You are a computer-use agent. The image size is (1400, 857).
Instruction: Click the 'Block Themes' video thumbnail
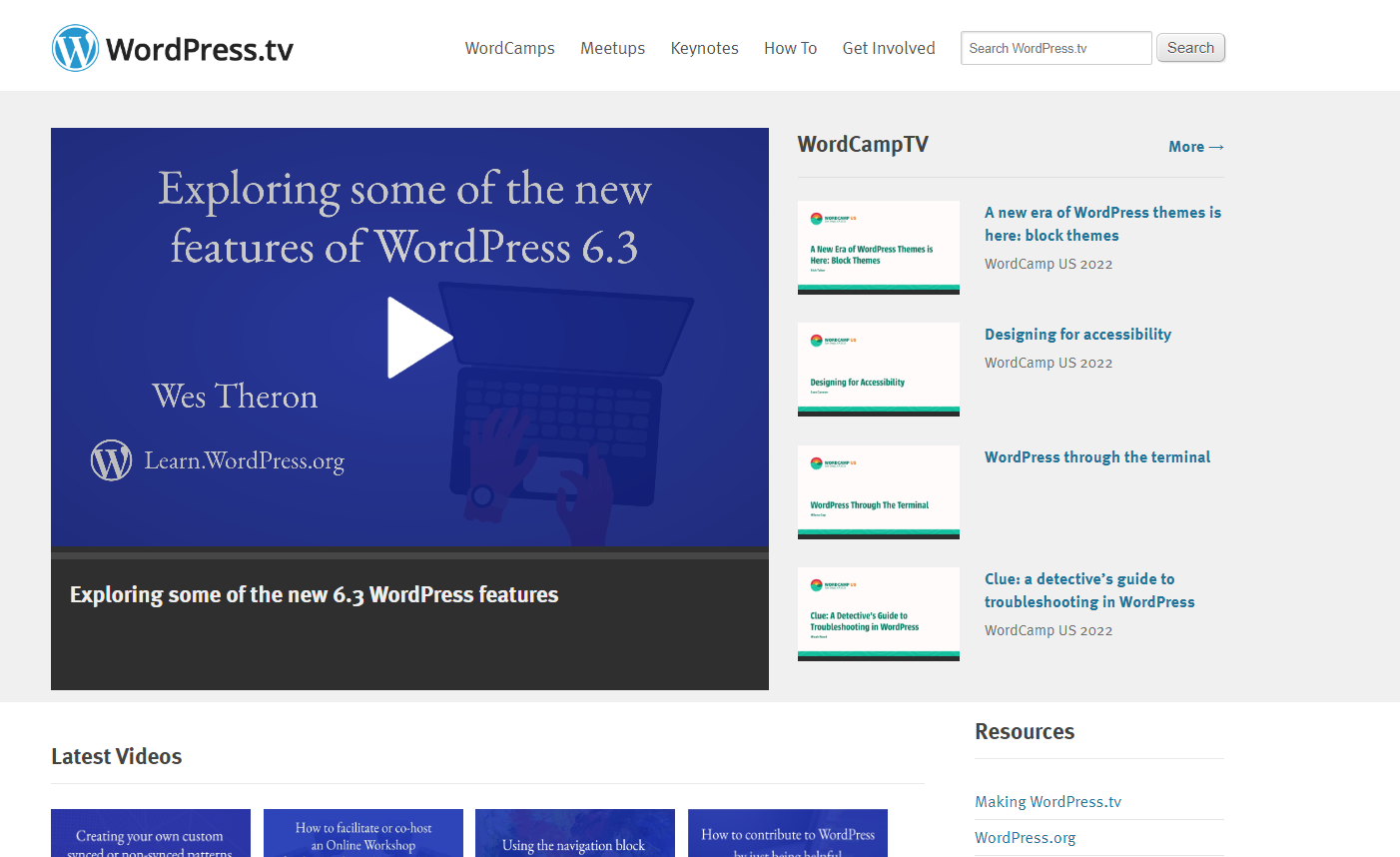(878, 248)
